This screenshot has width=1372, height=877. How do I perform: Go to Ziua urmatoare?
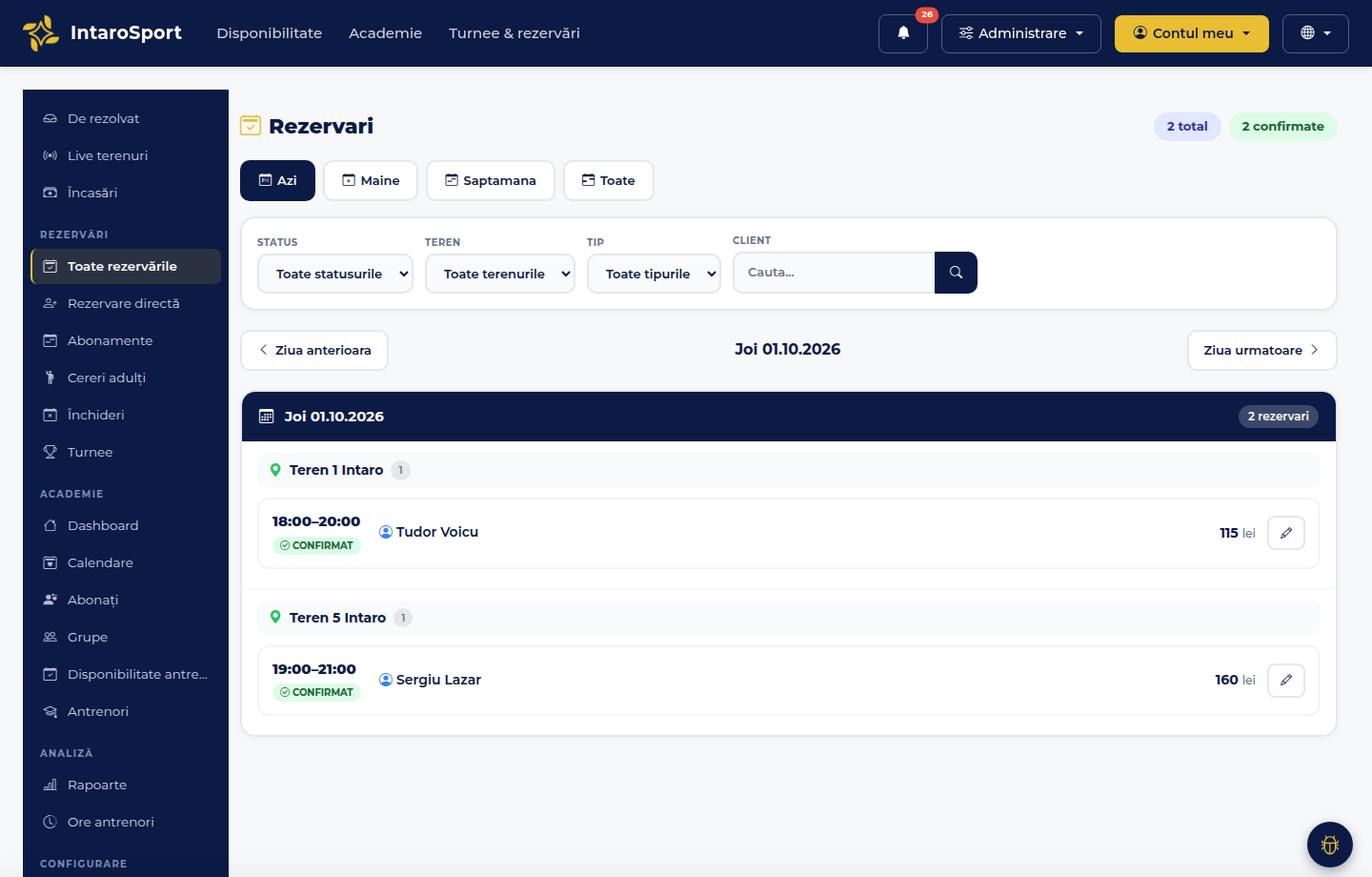click(1262, 350)
